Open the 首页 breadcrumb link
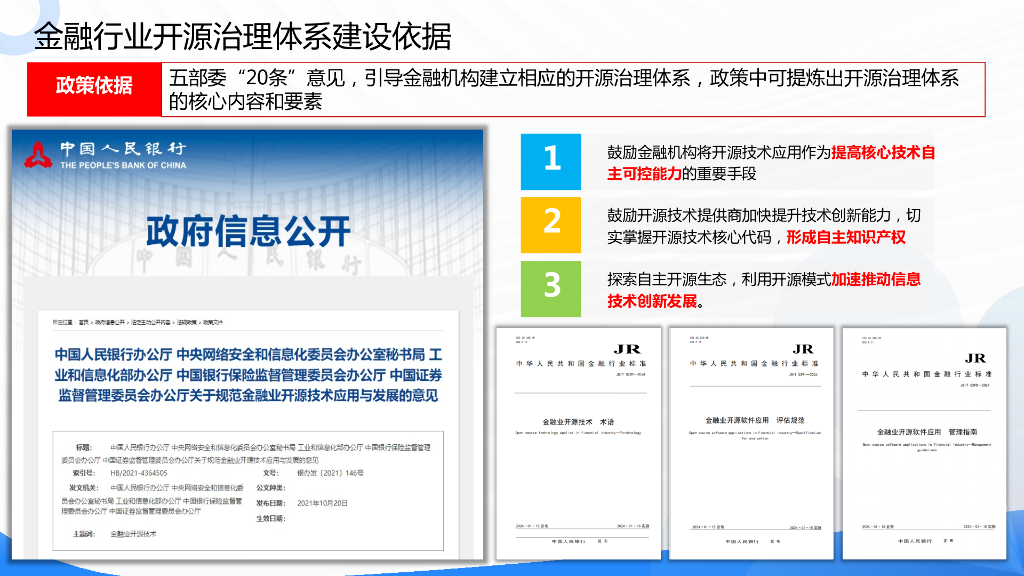The image size is (1024, 576). [x=84, y=322]
